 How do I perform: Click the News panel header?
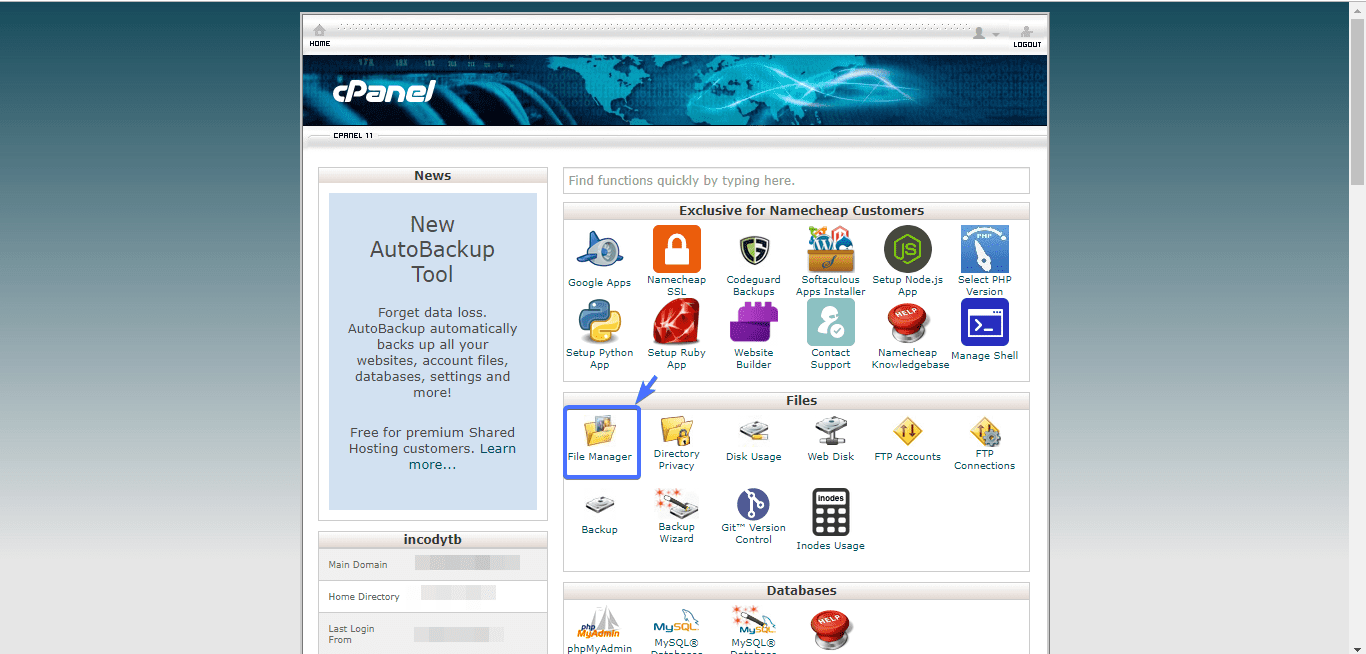click(x=433, y=176)
